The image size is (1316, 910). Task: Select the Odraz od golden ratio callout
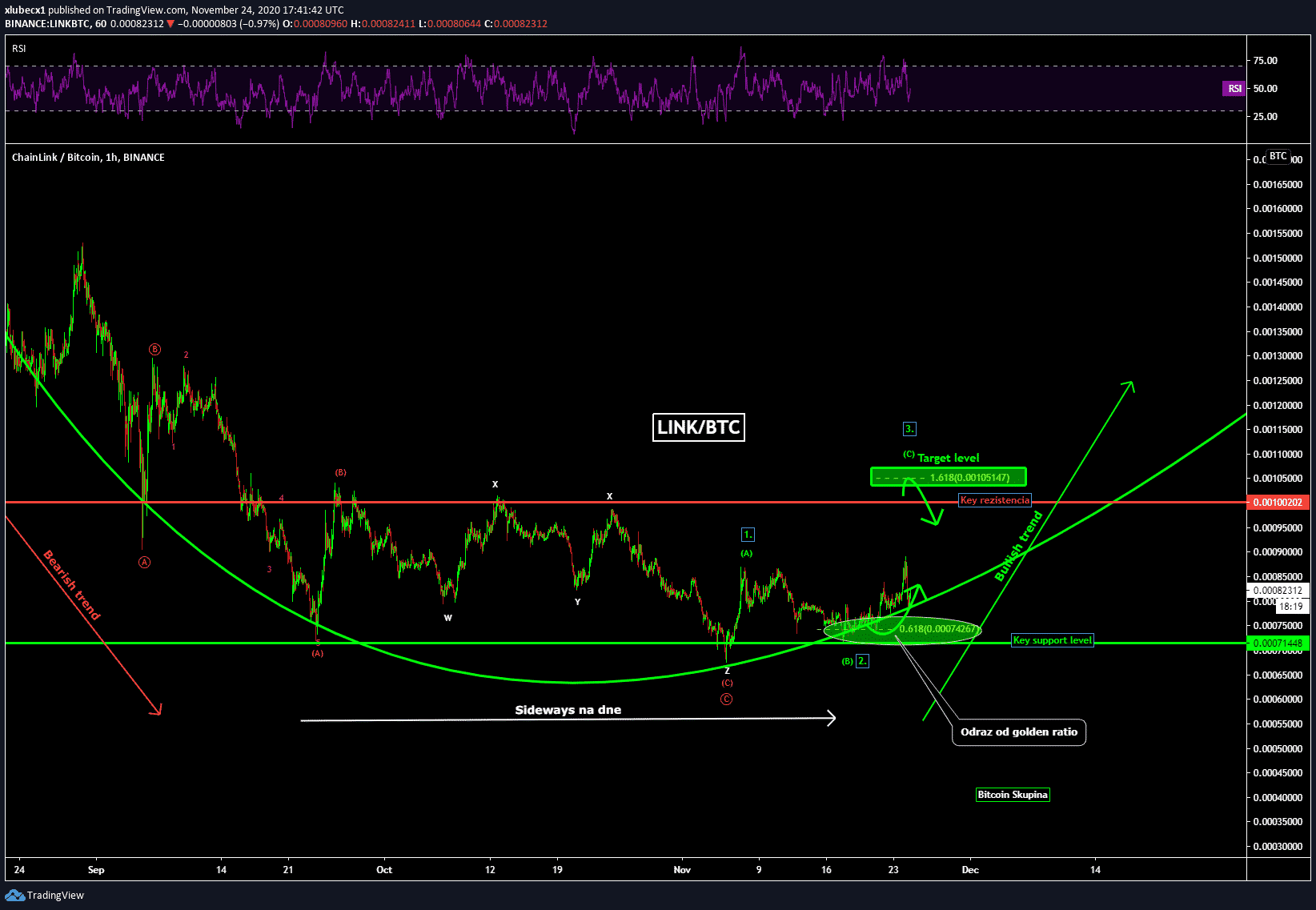1018,732
